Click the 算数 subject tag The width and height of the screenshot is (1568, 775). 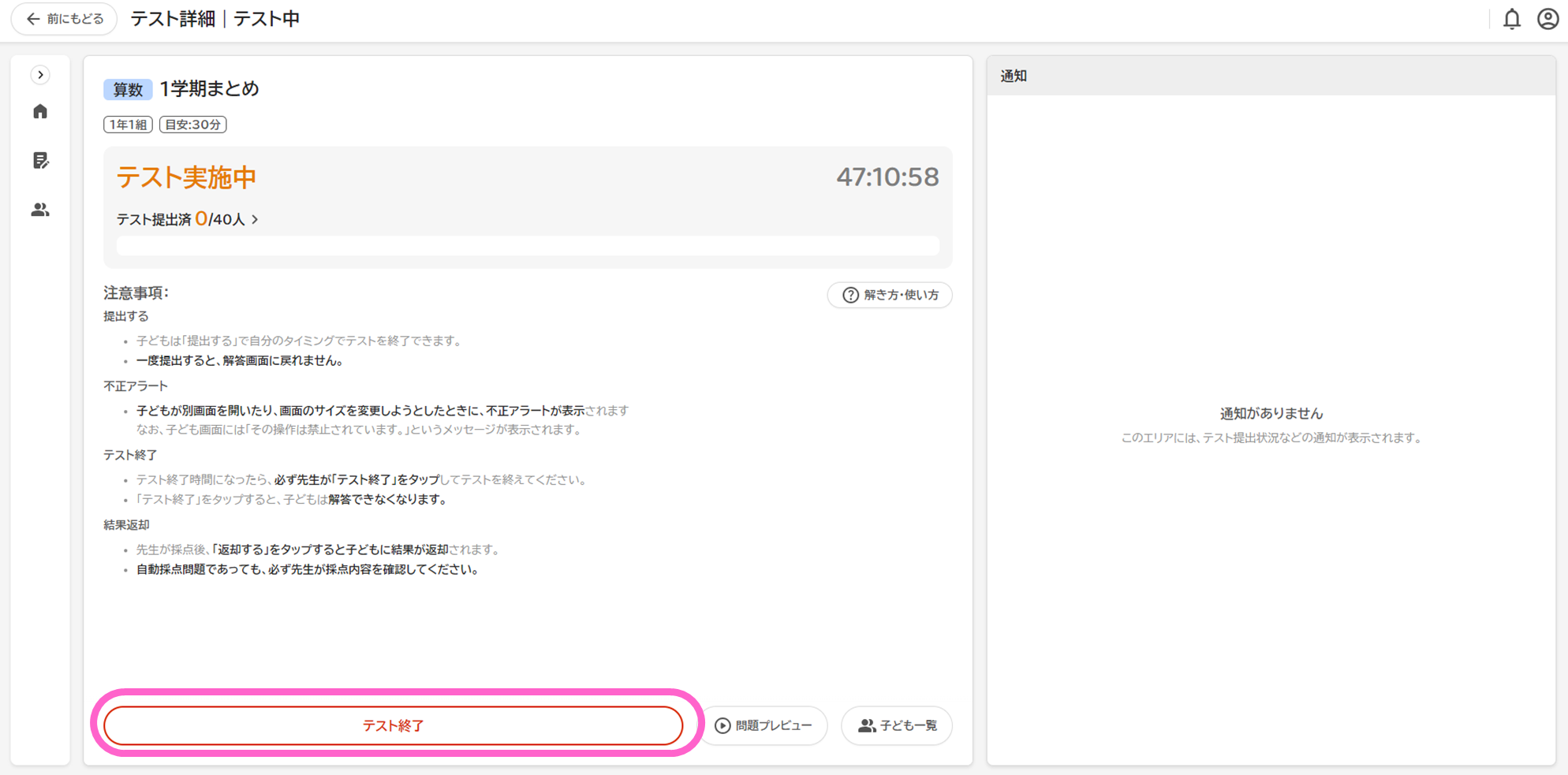coord(128,89)
